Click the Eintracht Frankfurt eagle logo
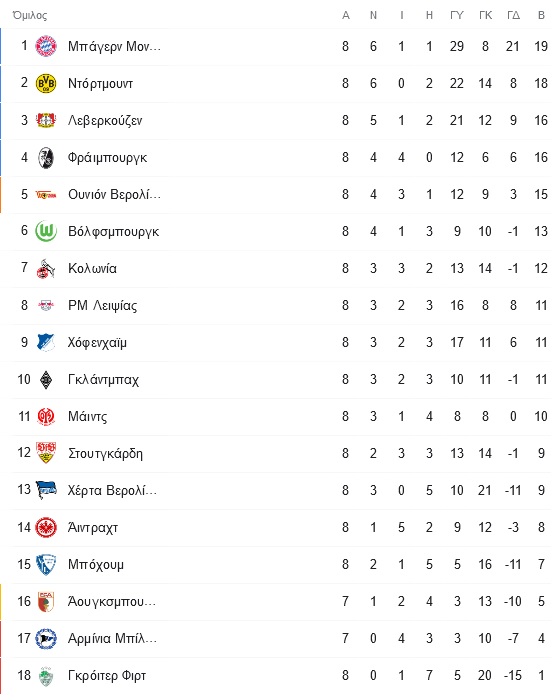This screenshot has height=700, width=560. 46,527
